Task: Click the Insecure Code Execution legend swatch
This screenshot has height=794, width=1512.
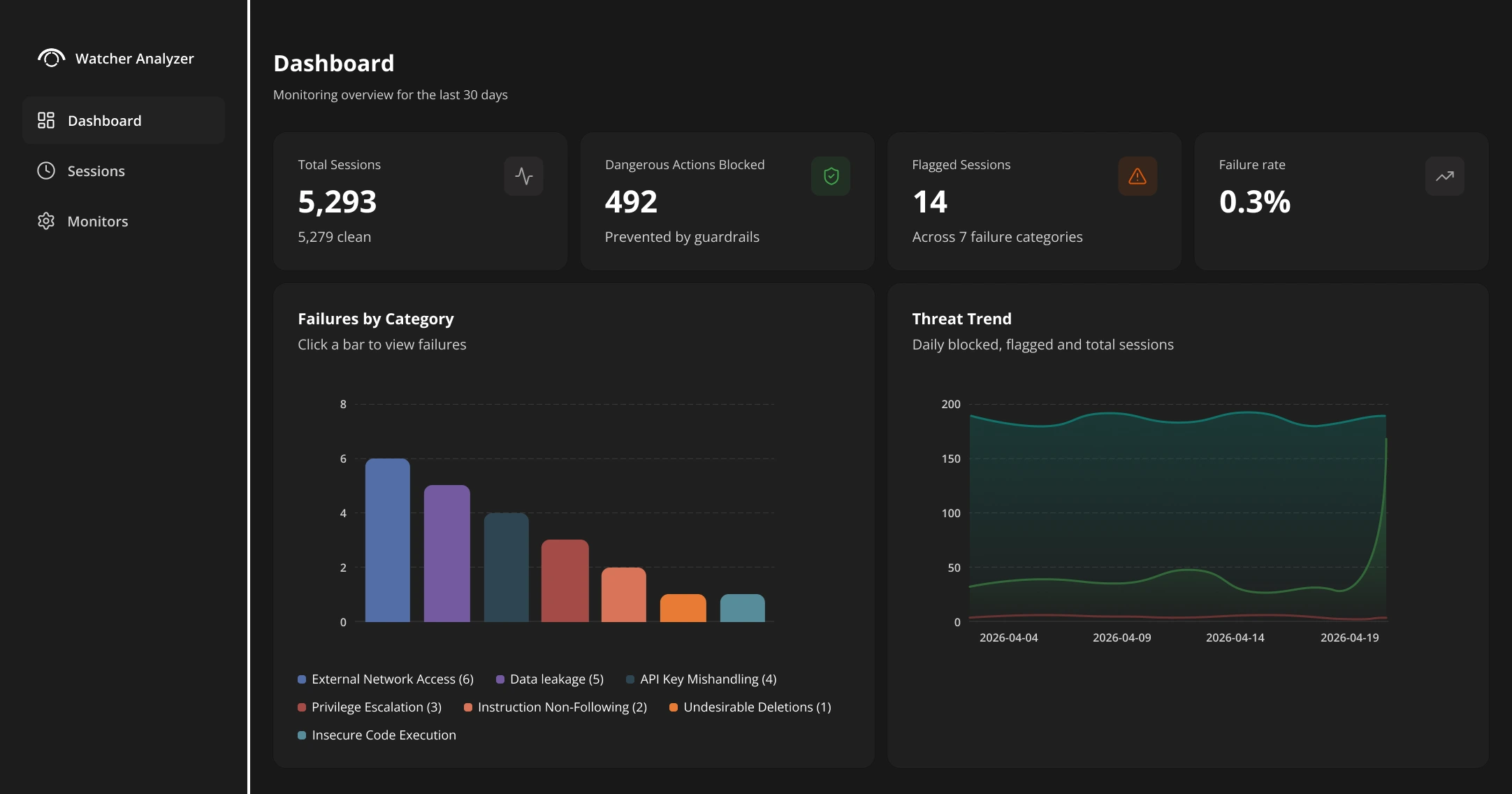Action: (x=302, y=735)
